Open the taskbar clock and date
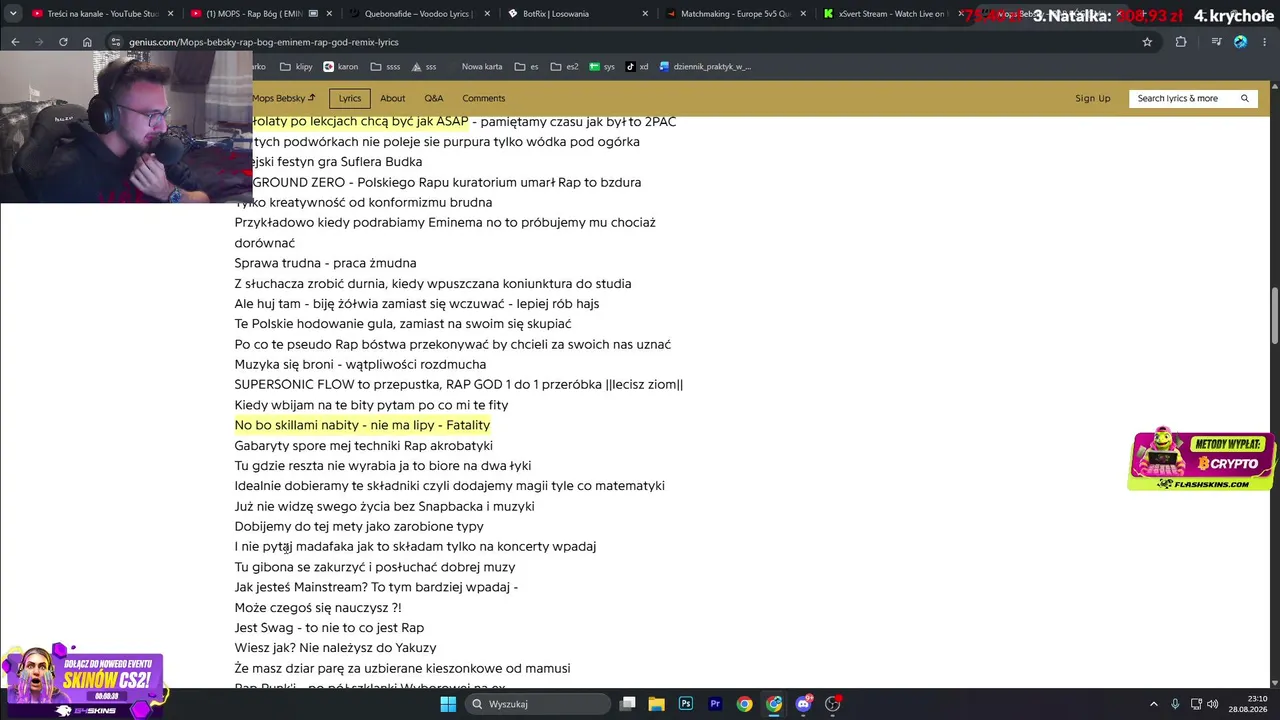Screen dimensions: 1280x720 1249,704
